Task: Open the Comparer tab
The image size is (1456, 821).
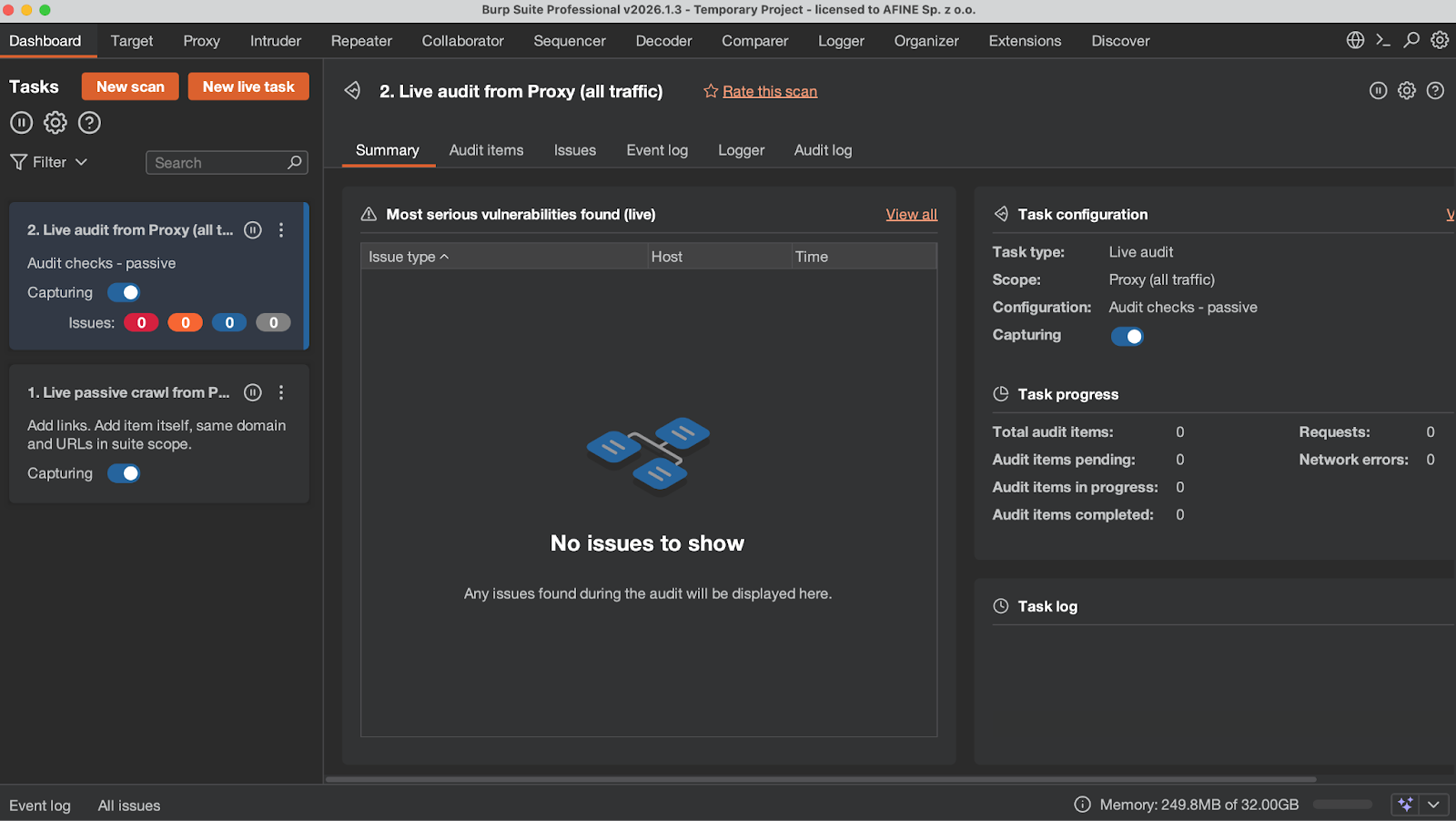Action: tap(754, 41)
